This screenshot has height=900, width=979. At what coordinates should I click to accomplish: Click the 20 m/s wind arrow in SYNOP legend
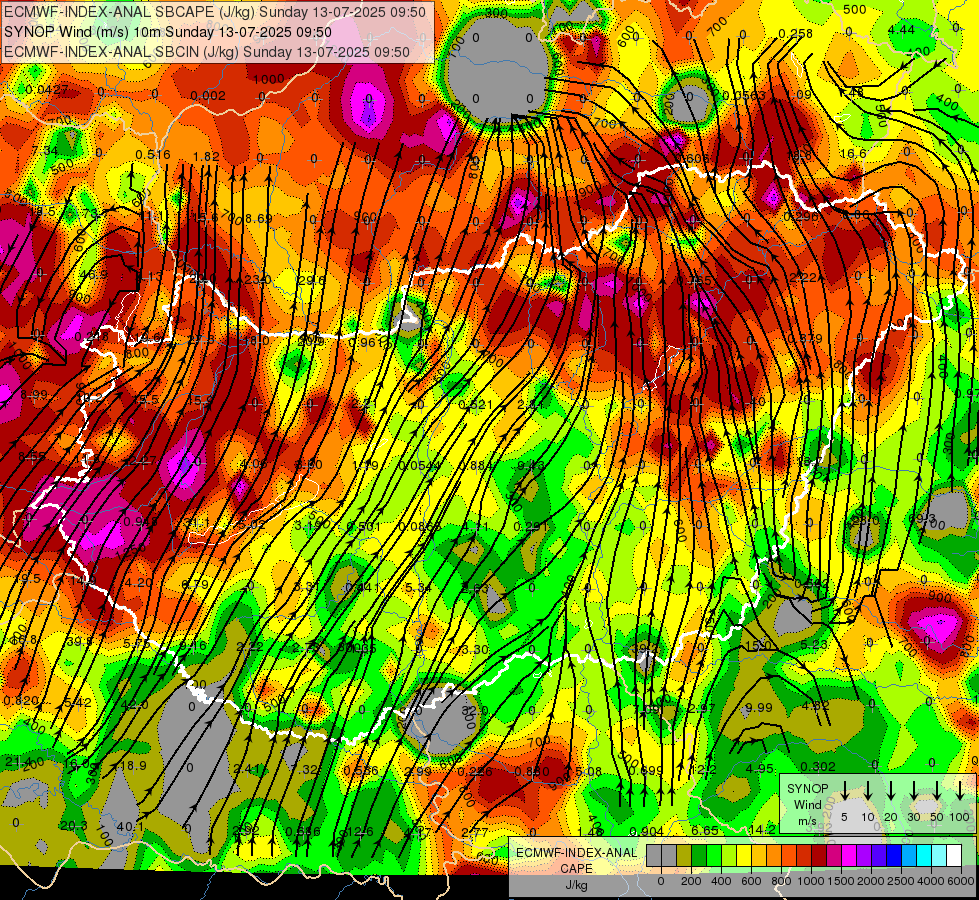(891, 789)
